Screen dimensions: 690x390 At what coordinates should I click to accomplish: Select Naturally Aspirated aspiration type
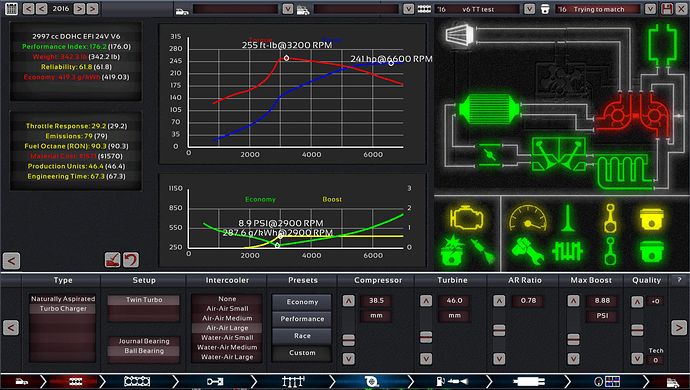[63, 298]
